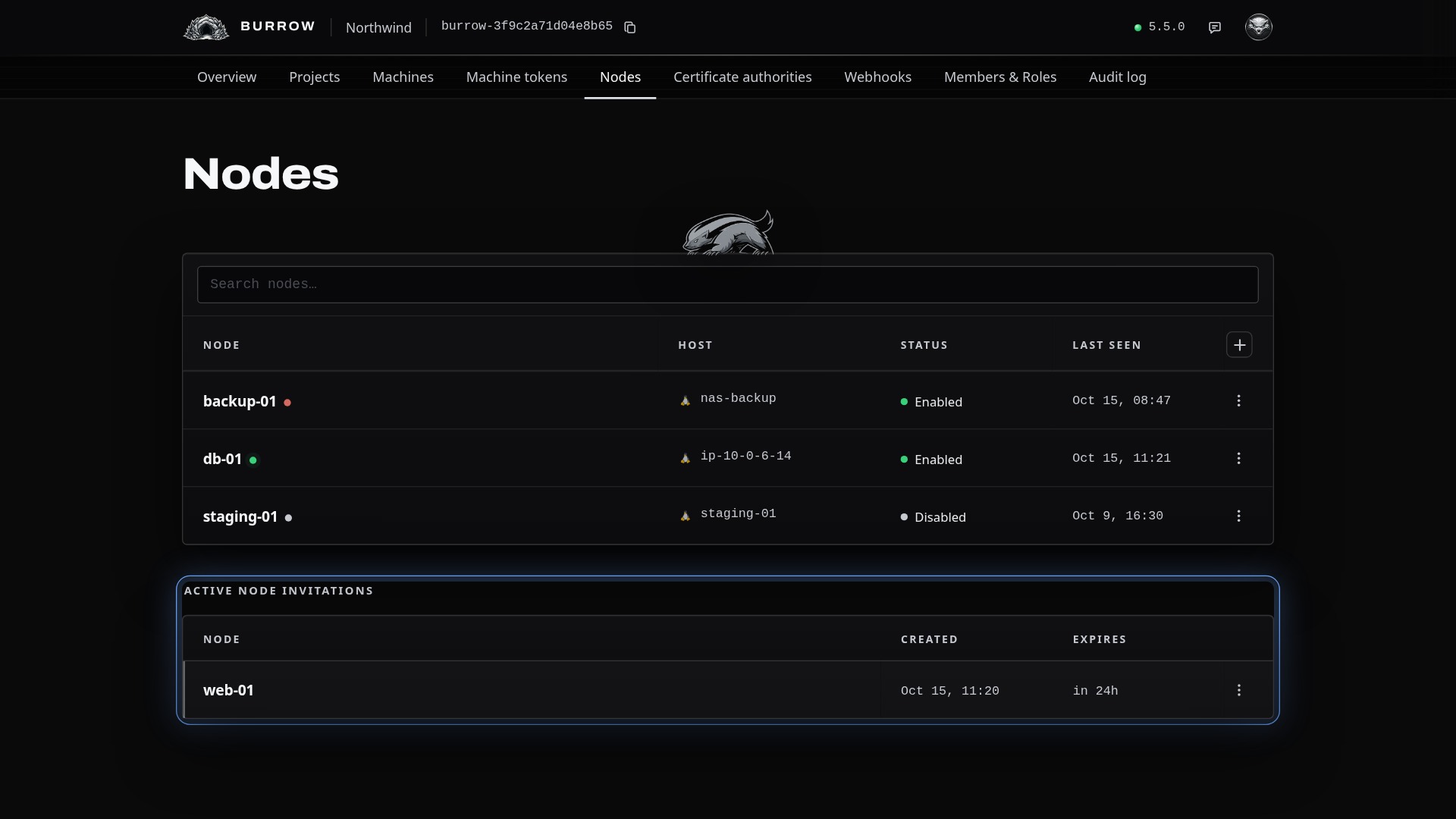Open the staging-01 node name
Viewport: 1456px width, 819px height.
click(240, 516)
